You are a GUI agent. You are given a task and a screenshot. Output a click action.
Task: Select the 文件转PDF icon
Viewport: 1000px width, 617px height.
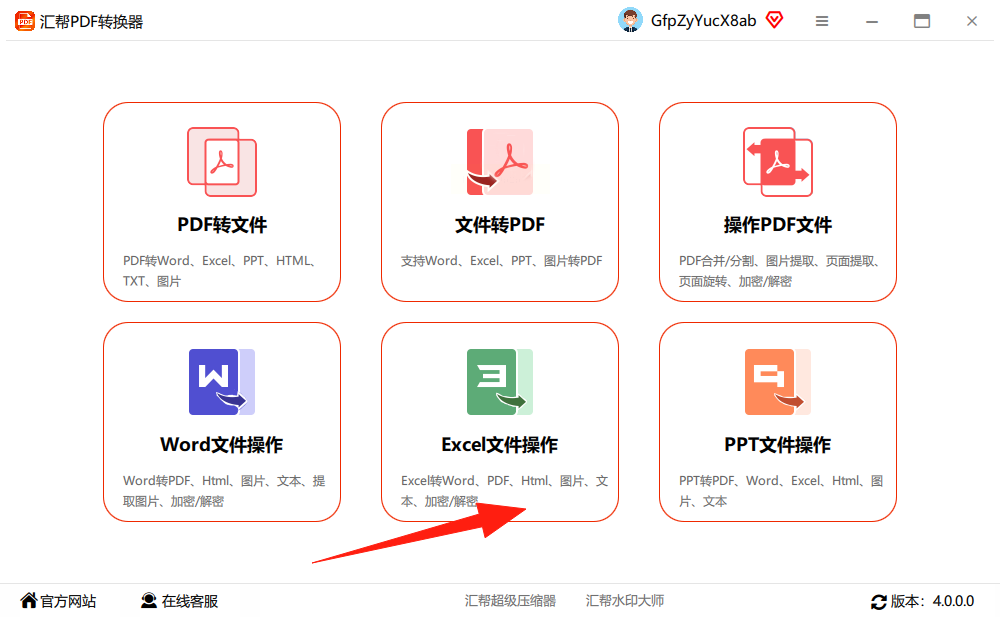[x=500, y=162]
